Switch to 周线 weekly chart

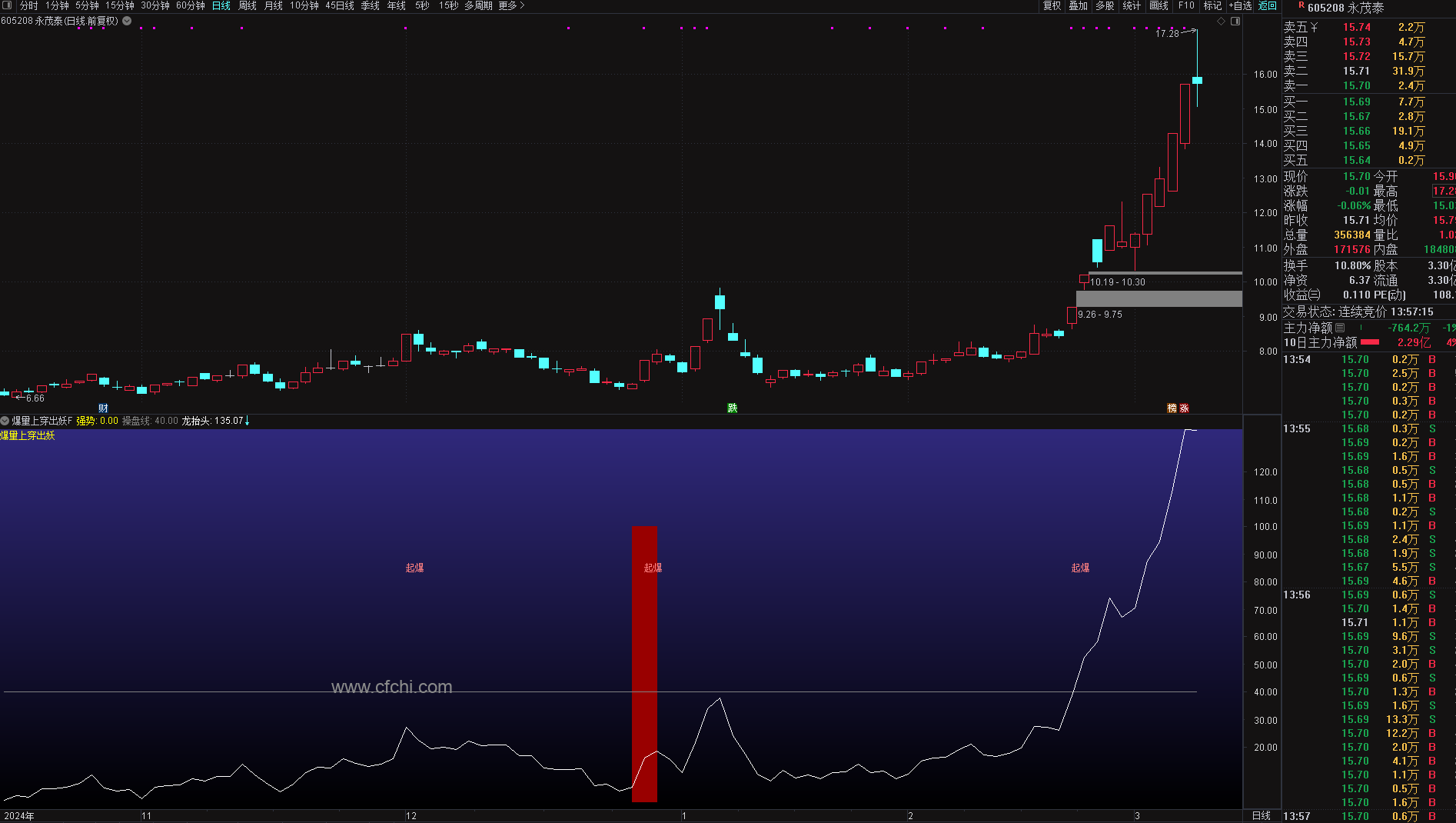248,5
